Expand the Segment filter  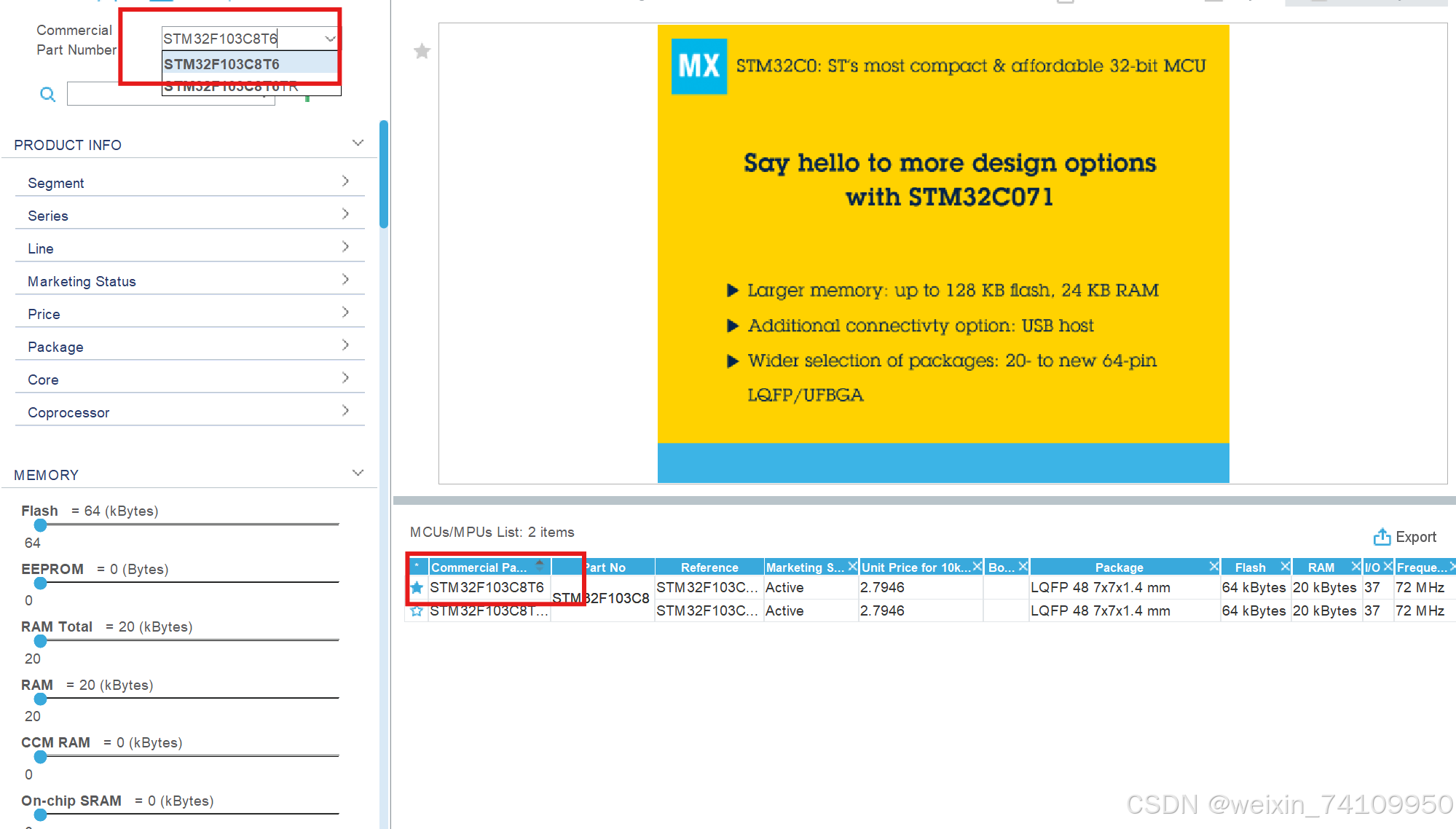click(x=345, y=181)
